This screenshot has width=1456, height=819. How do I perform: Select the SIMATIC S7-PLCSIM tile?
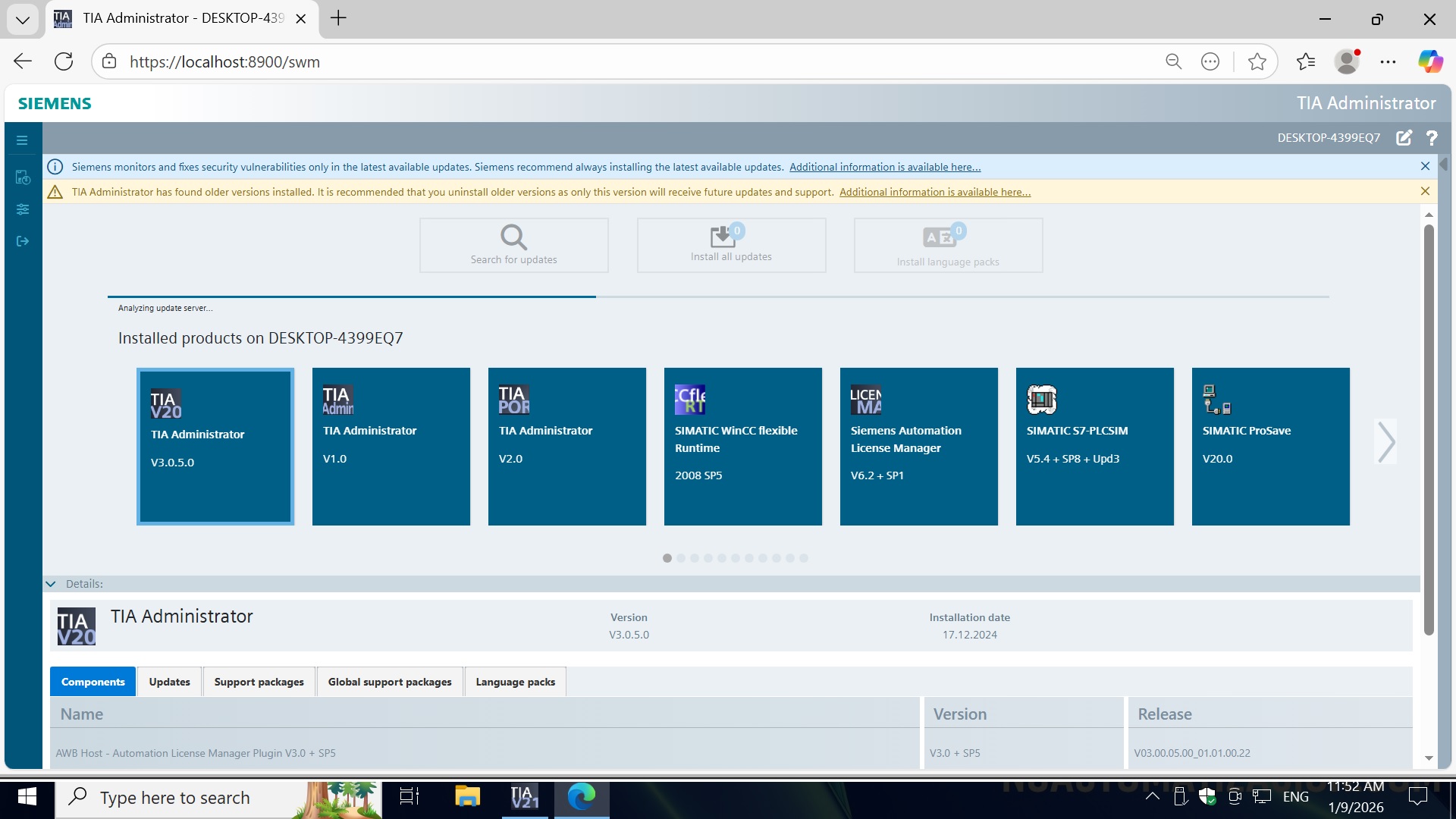coord(1095,447)
